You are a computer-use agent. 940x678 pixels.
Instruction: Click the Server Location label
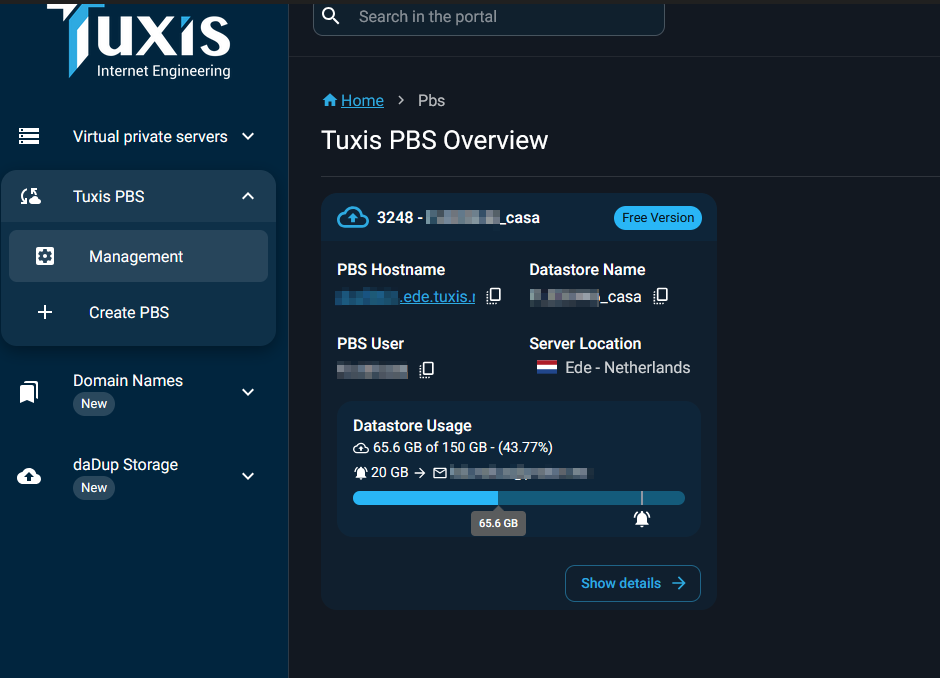[585, 343]
